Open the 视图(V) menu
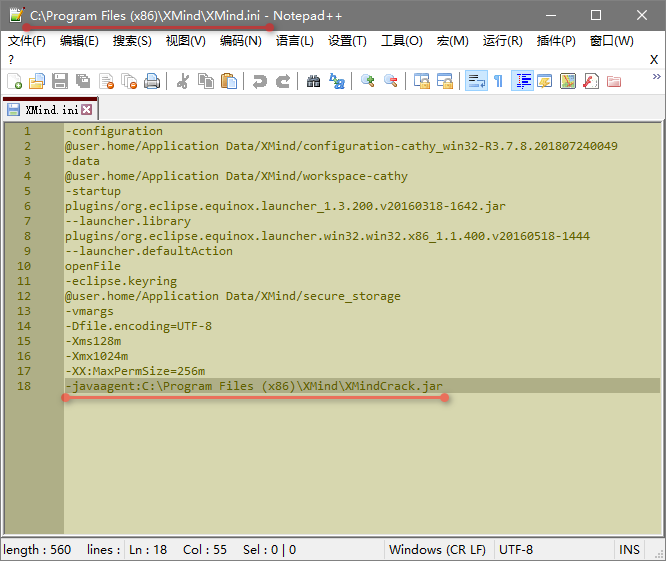This screenshot has height=561, width=666. tap(186, 41)
